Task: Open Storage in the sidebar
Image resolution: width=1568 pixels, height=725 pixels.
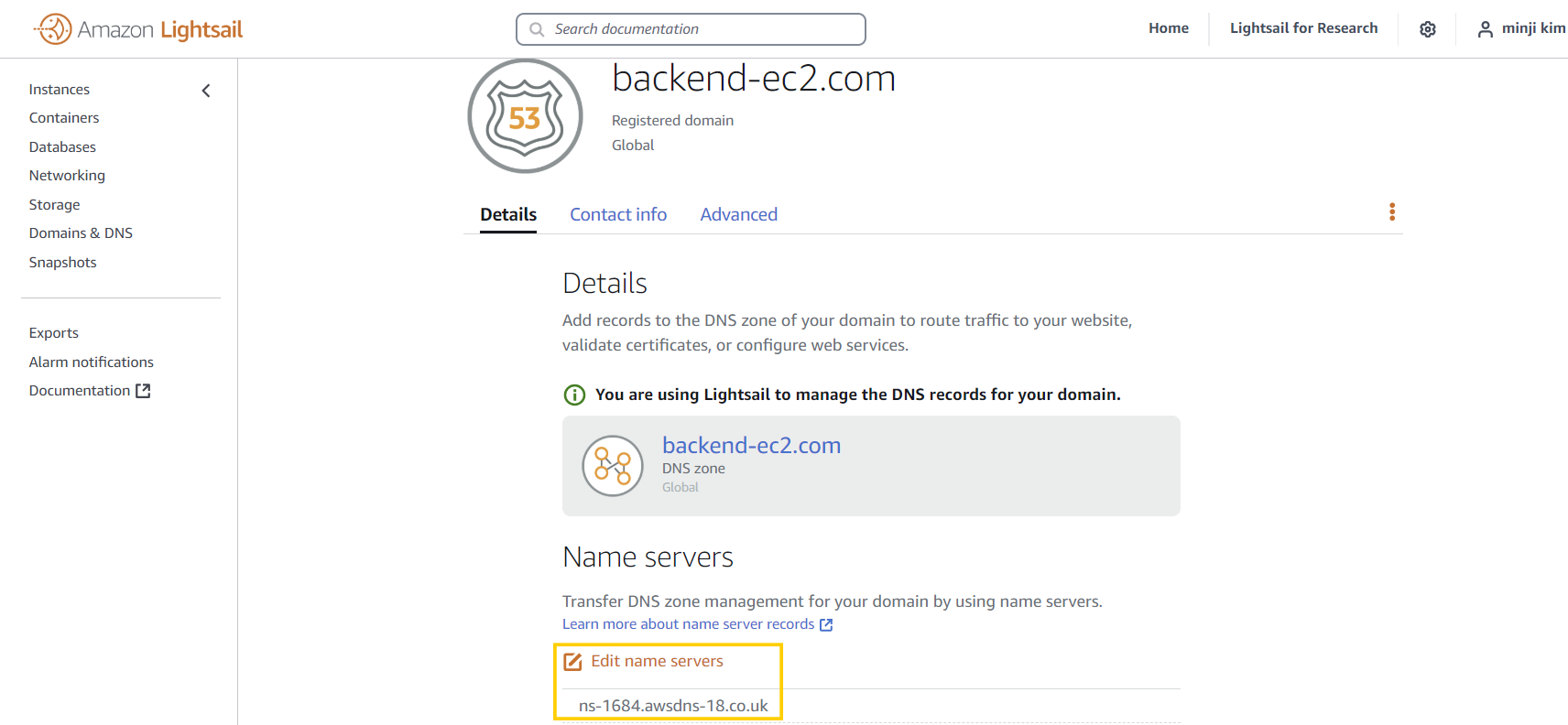Action: pos(54,205)
